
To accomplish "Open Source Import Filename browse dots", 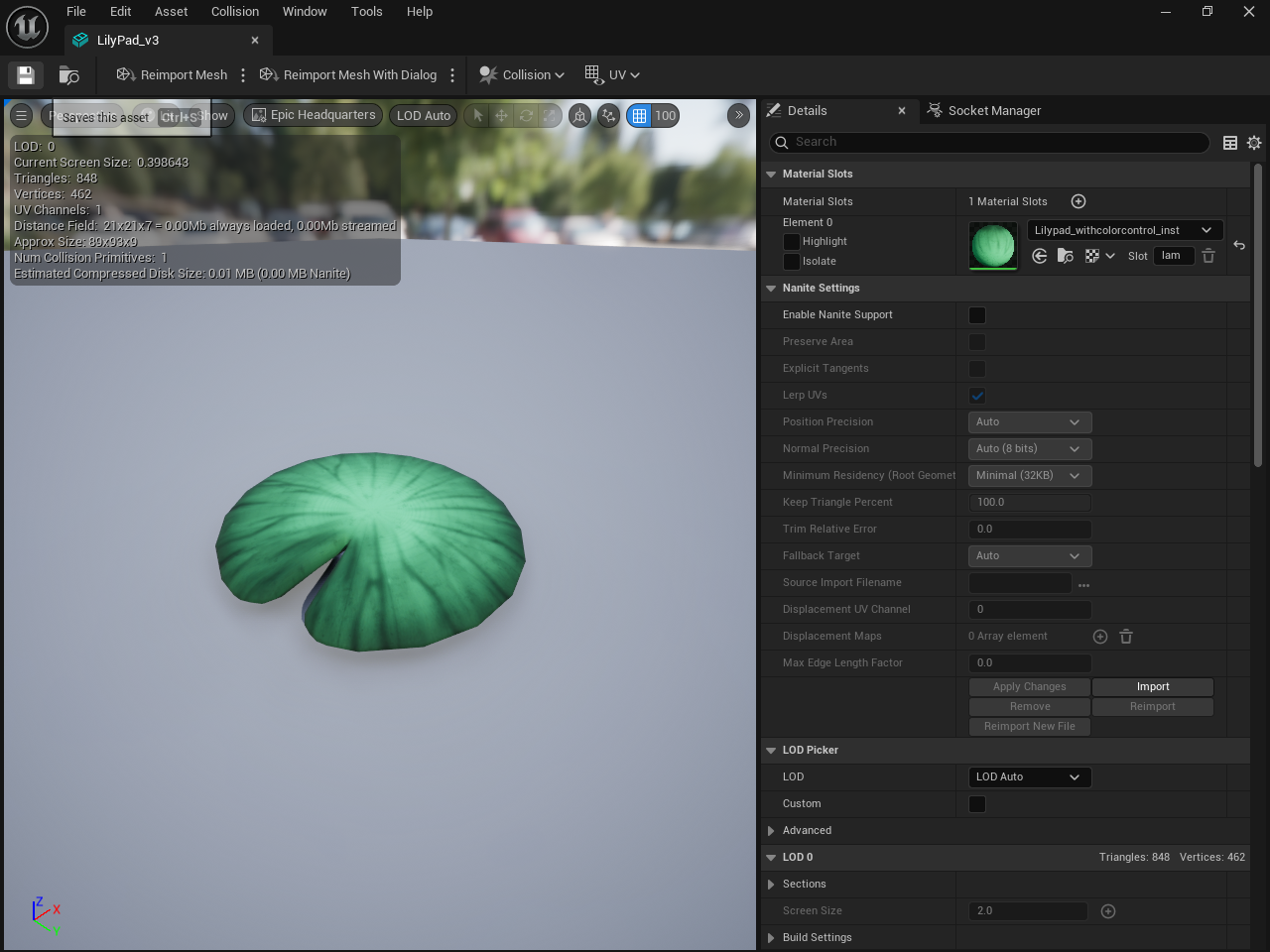I will 1083,584.
